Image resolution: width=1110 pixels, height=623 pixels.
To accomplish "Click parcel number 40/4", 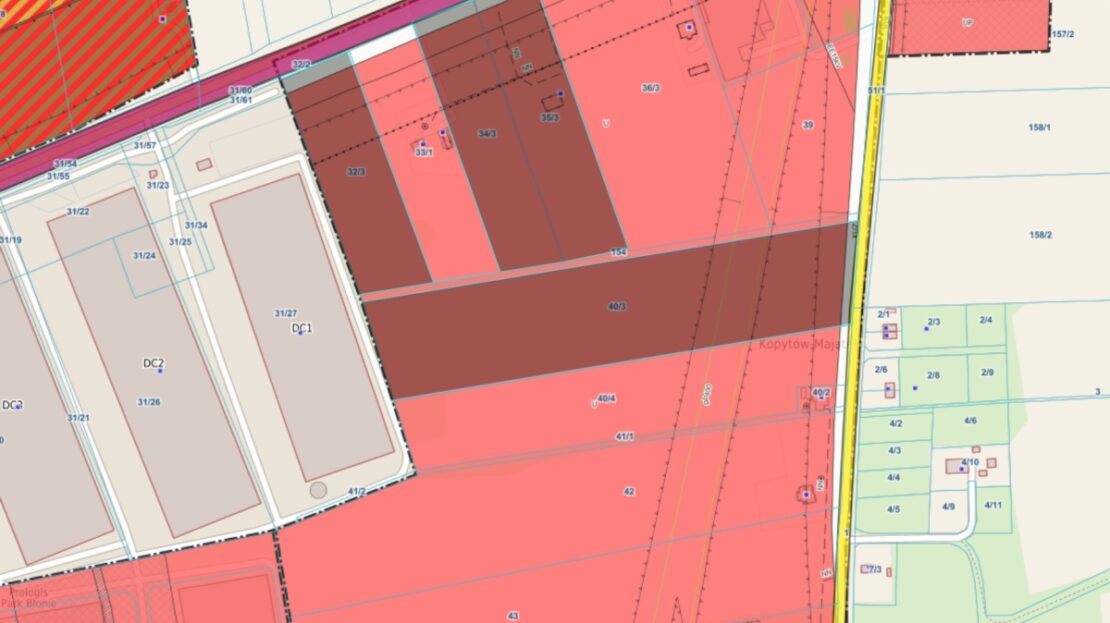I will tap(606, 399).
